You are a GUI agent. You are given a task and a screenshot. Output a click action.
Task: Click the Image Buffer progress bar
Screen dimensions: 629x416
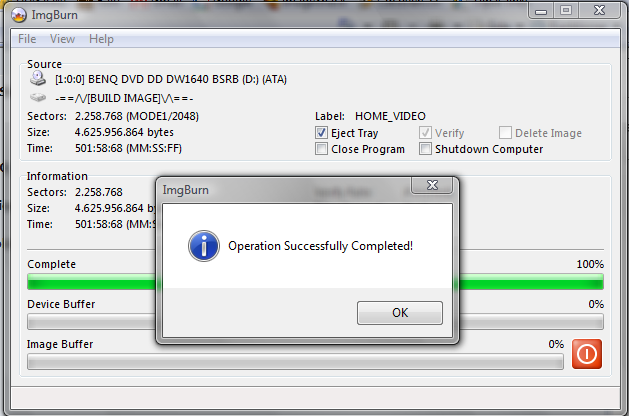295,361
